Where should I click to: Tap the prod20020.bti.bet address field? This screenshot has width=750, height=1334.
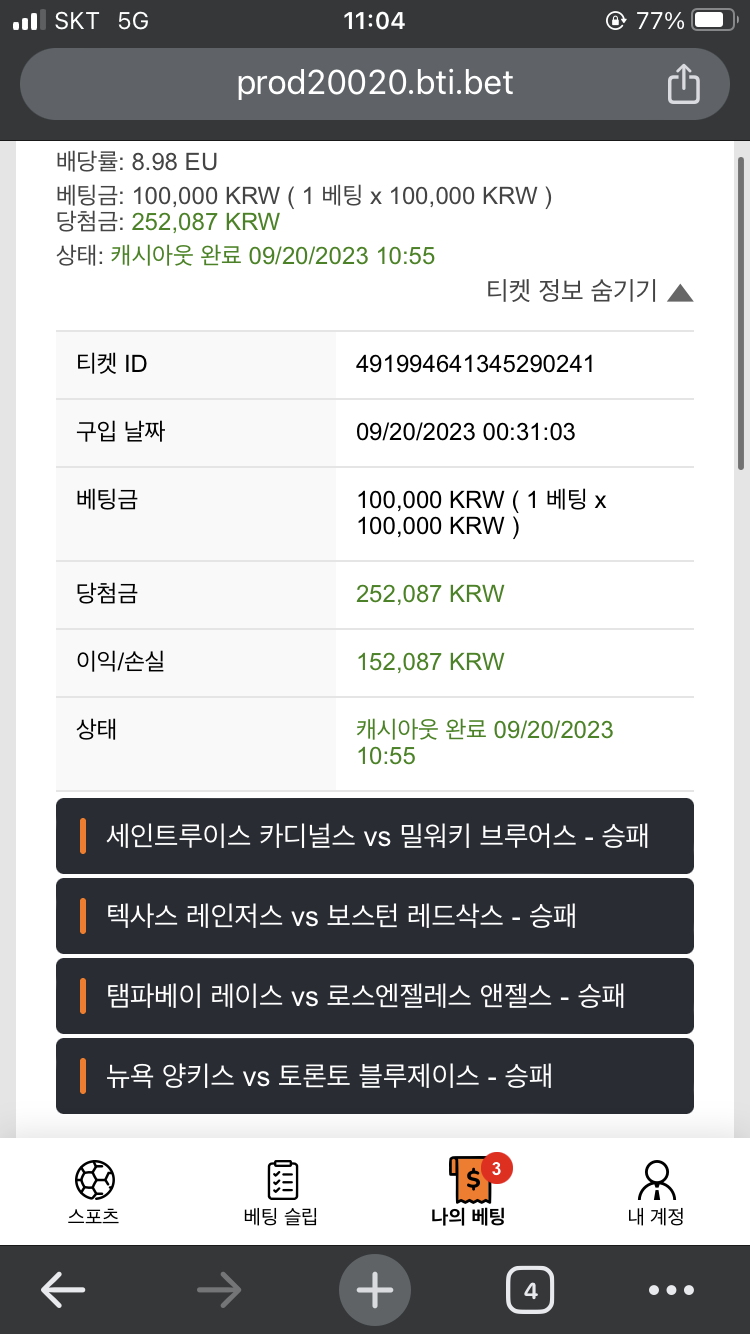pos(375,83)
